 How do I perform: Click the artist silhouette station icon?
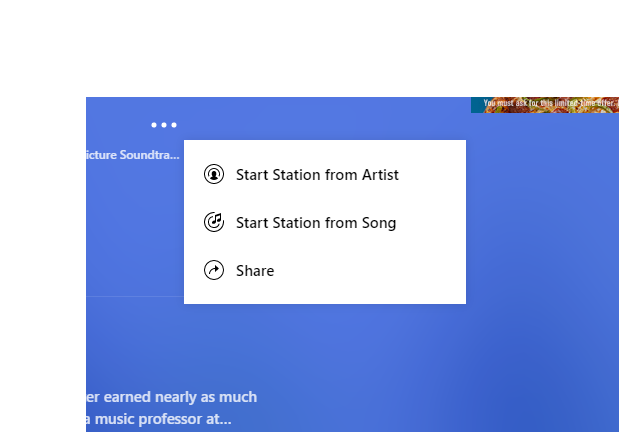tap(213, 175)
